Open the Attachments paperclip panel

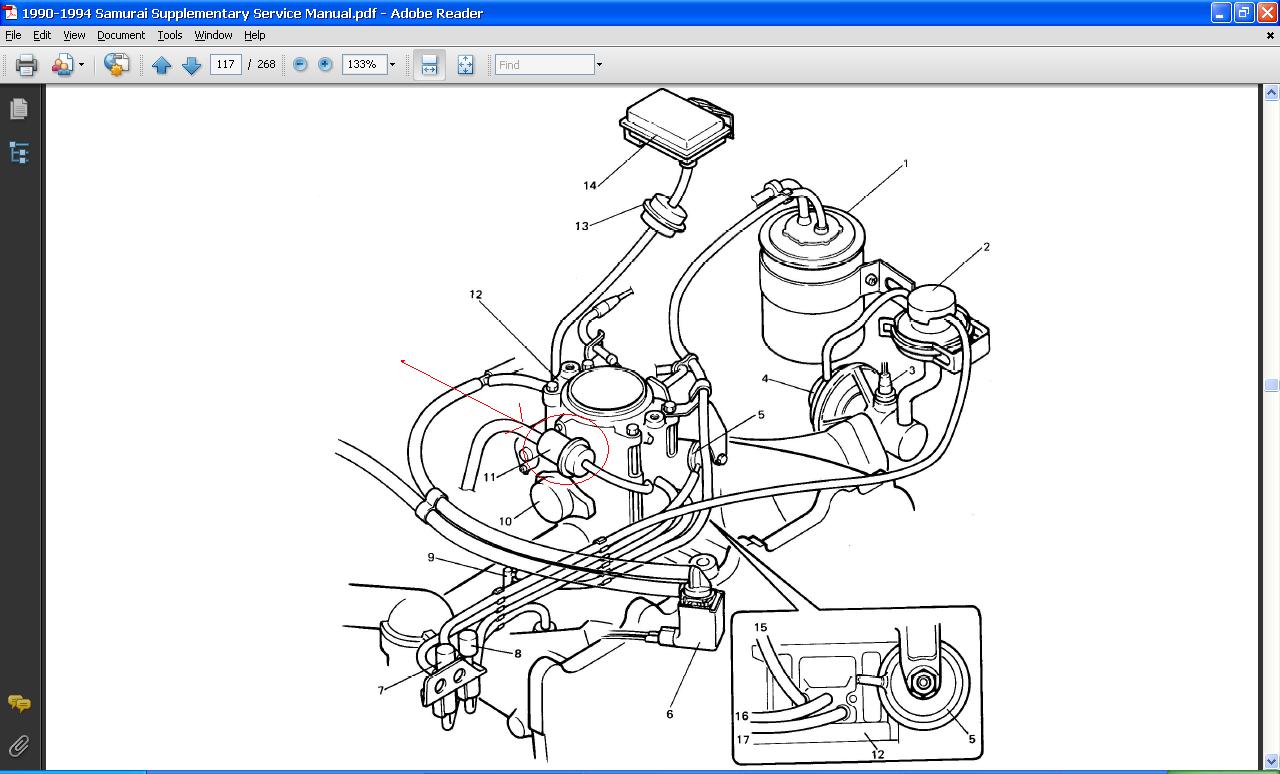[x=19, y=746]
